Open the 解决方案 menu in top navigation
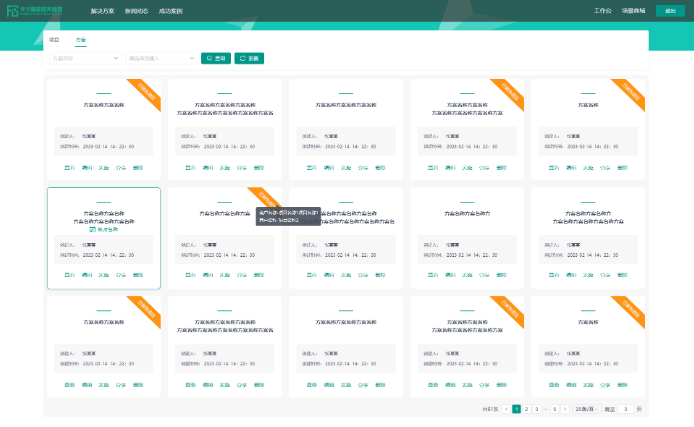The width and height of the screenshot is (694, 427). click(x=103, y=11)
